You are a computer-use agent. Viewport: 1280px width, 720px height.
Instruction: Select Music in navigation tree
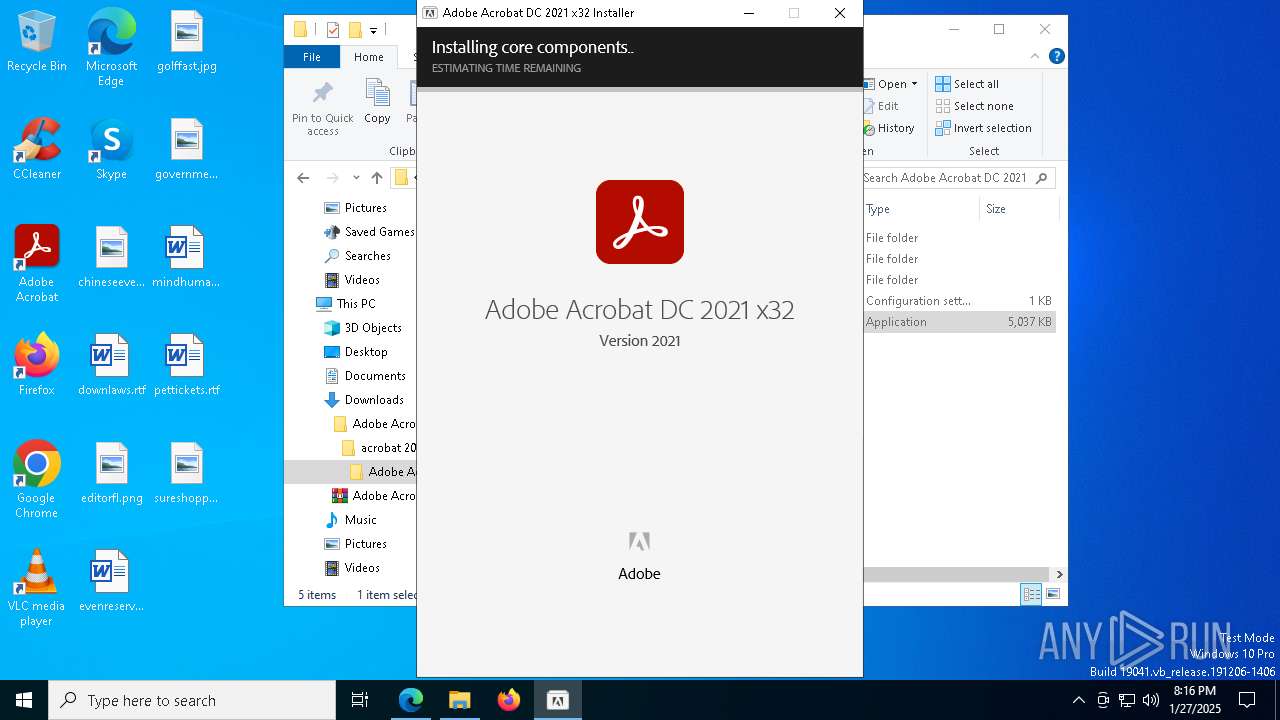(351, 520)
